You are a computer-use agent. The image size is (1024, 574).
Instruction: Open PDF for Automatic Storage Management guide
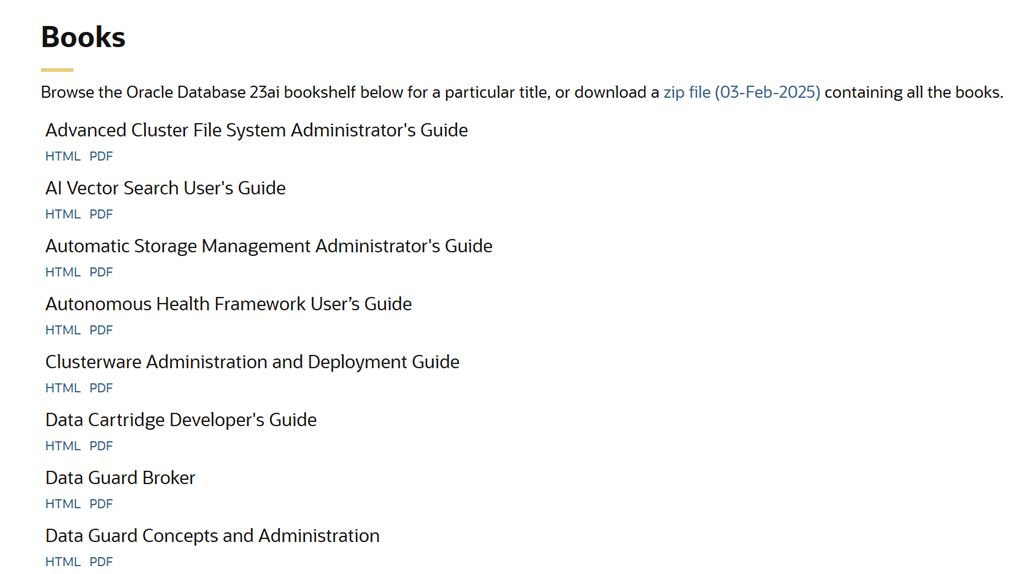(x=101, y=272)
